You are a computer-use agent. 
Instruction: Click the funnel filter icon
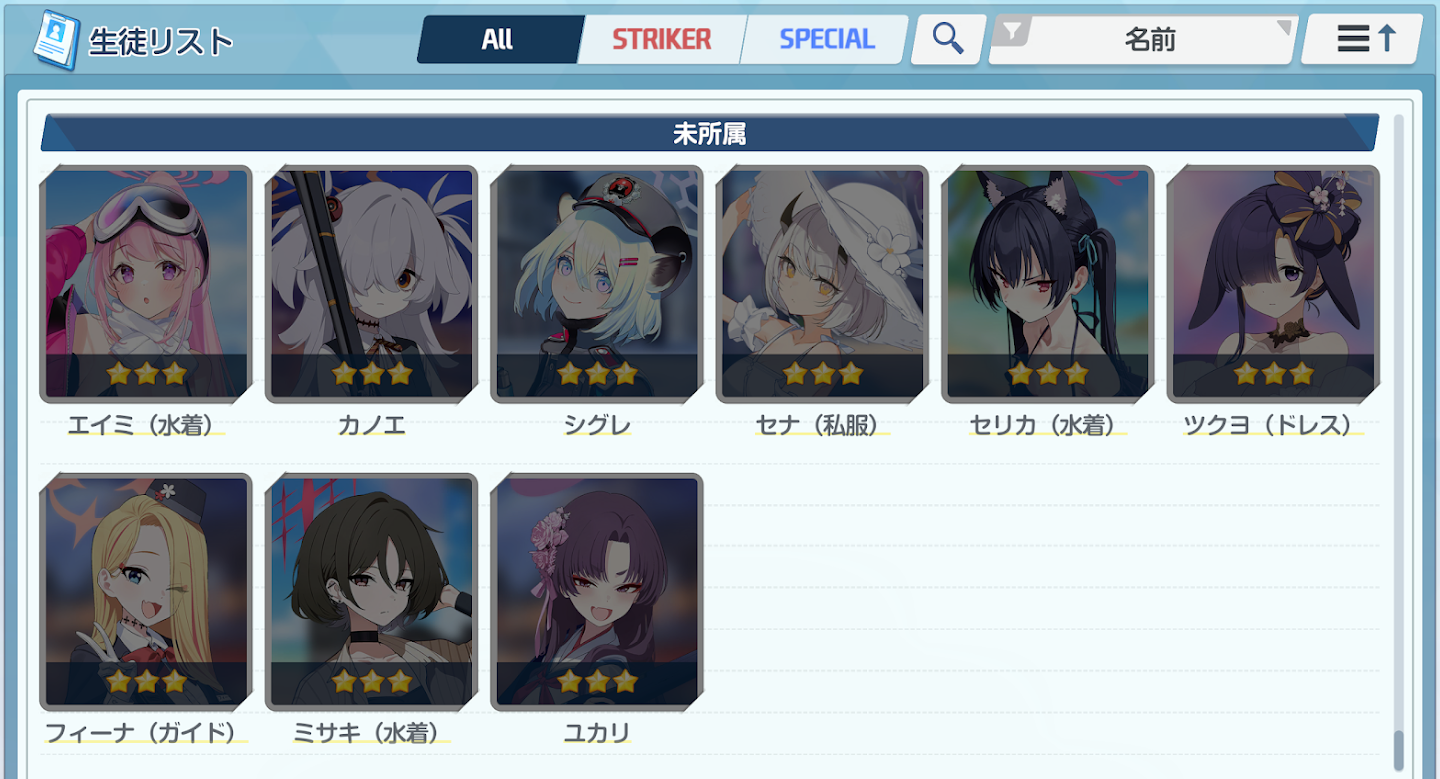point(1013,32)
